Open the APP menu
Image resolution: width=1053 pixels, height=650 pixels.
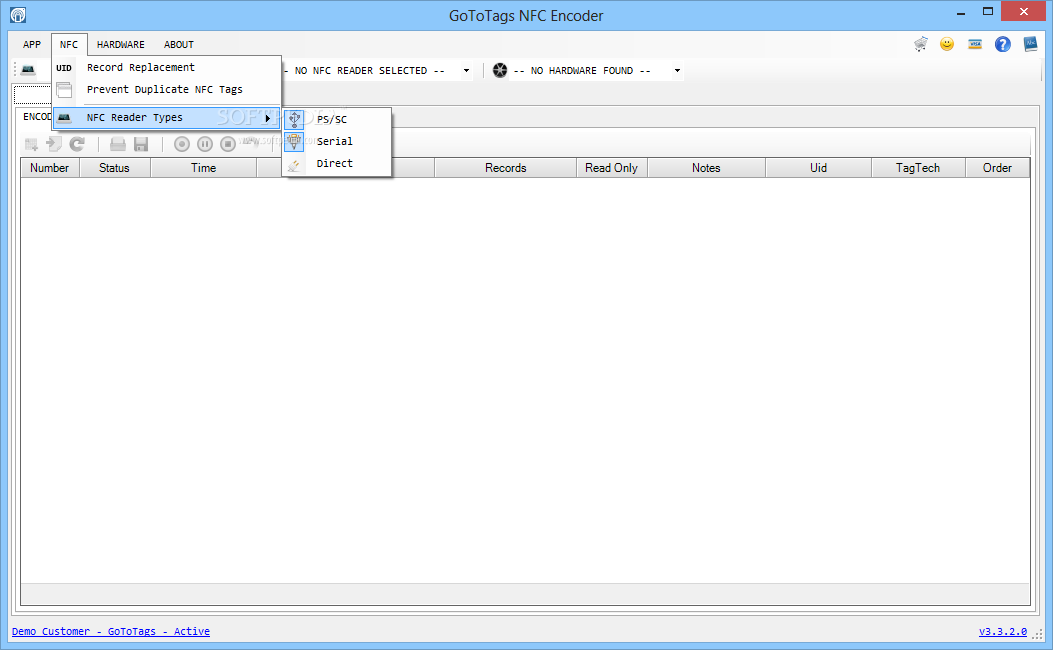point(32,44)
